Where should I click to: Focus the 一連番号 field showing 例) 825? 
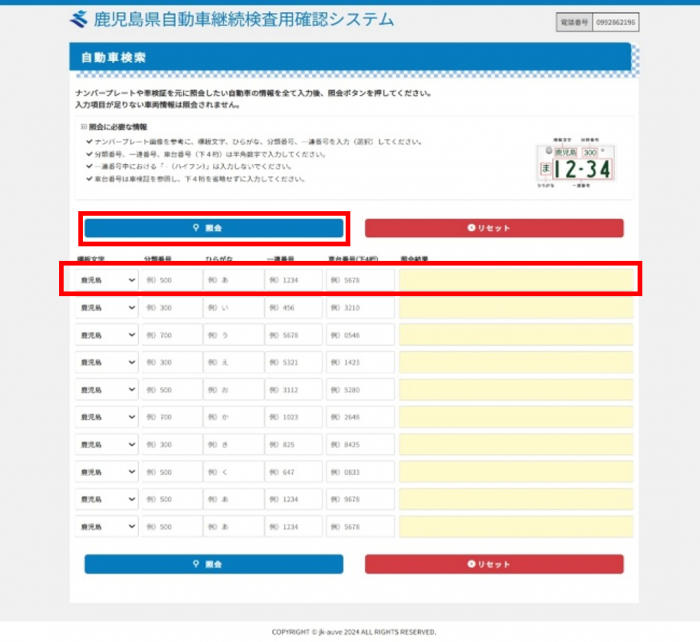pyautogui.click(x=294, y=445)
